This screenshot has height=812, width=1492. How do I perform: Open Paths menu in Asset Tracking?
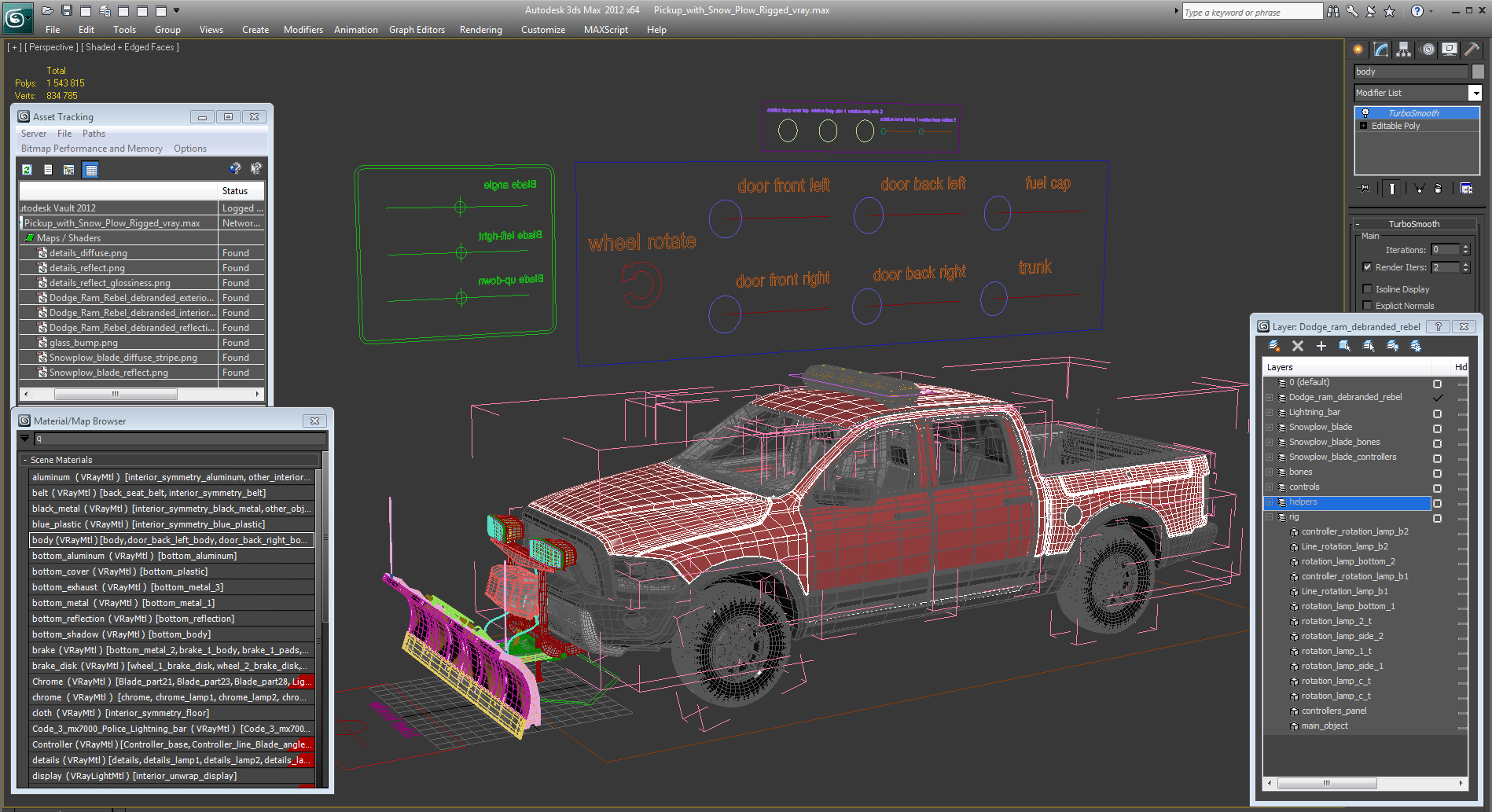tap(94, 134)
